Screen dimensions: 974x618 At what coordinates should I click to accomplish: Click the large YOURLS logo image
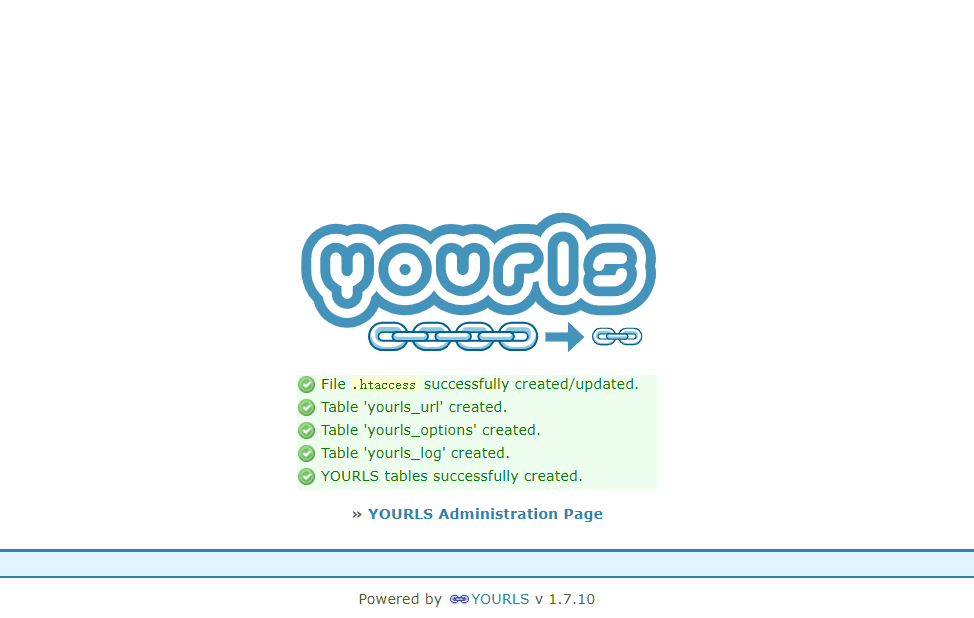point(478,283)
